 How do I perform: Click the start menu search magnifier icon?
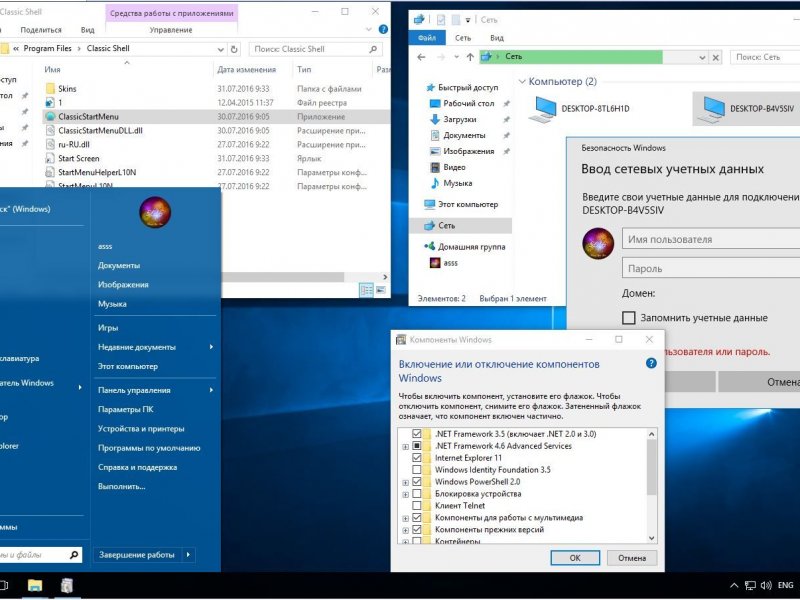tap(74, 555)
